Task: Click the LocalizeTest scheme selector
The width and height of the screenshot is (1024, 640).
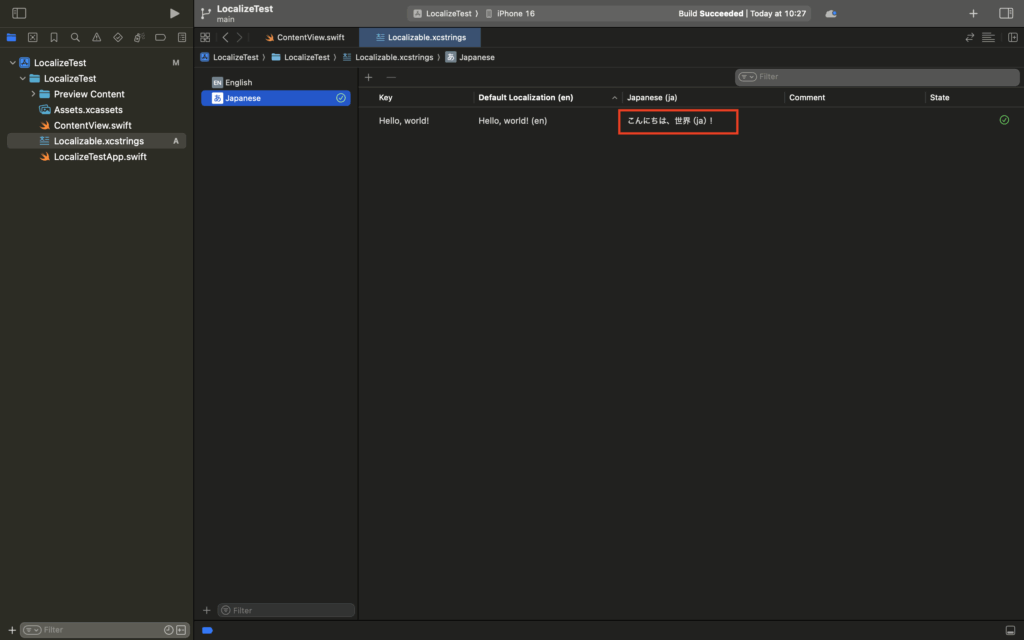Action: (x=442, y=13)
